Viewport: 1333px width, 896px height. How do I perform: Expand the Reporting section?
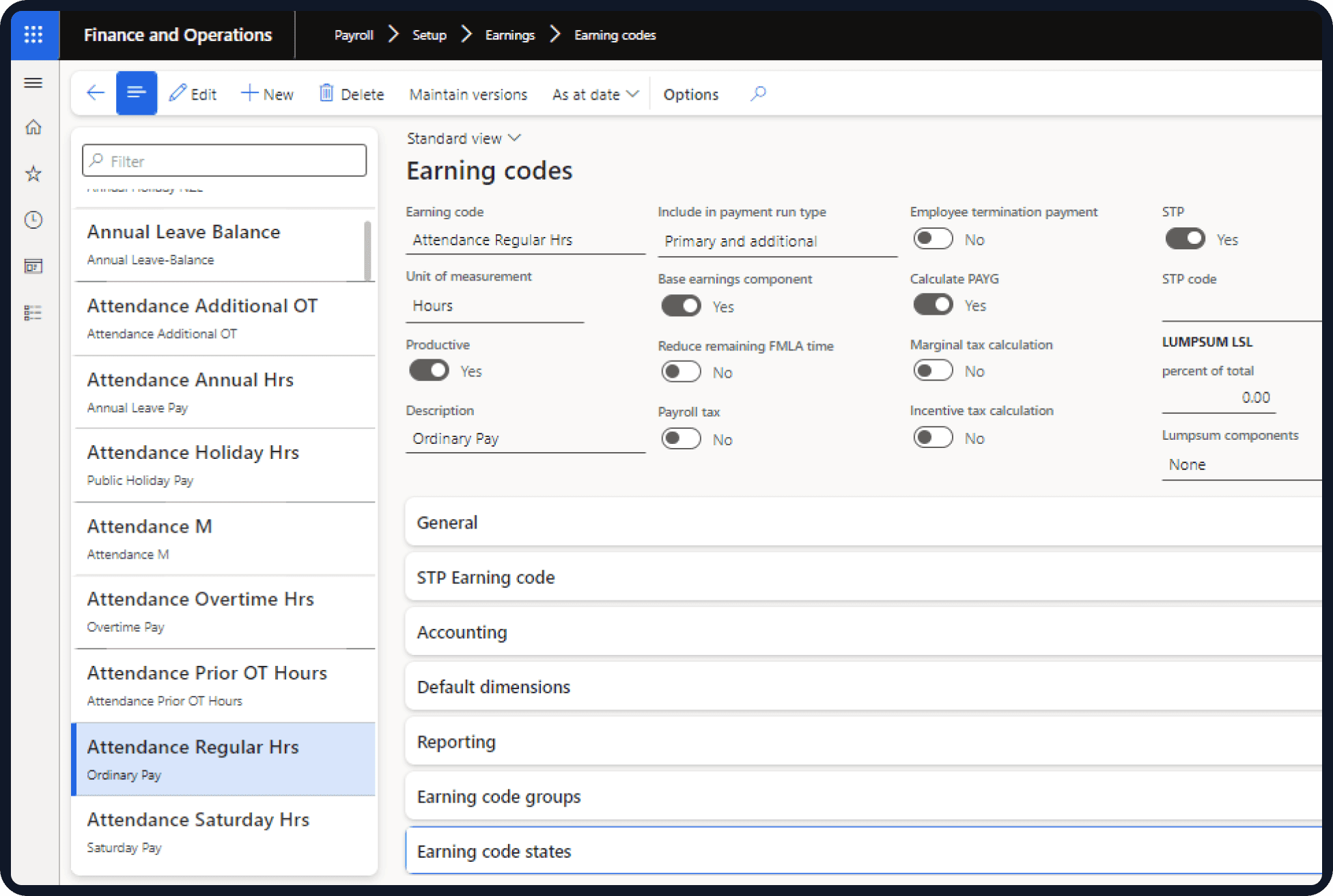(863, 742)
